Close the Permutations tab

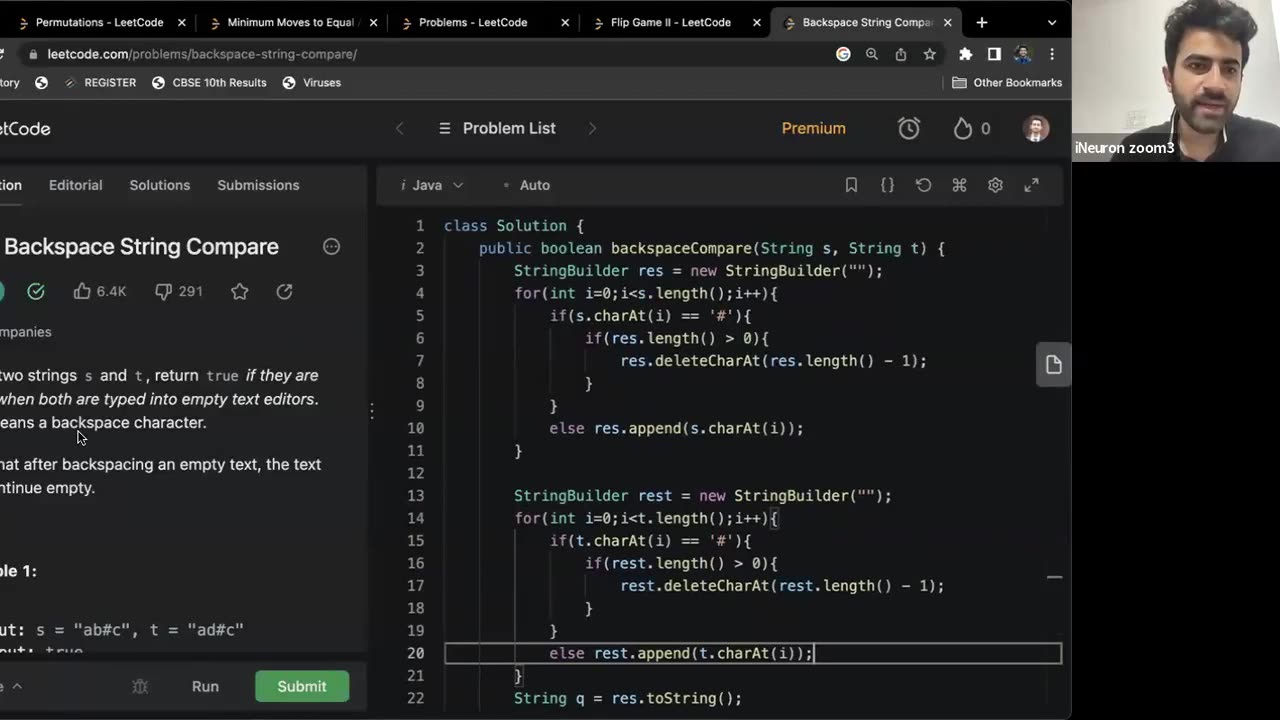181,22
